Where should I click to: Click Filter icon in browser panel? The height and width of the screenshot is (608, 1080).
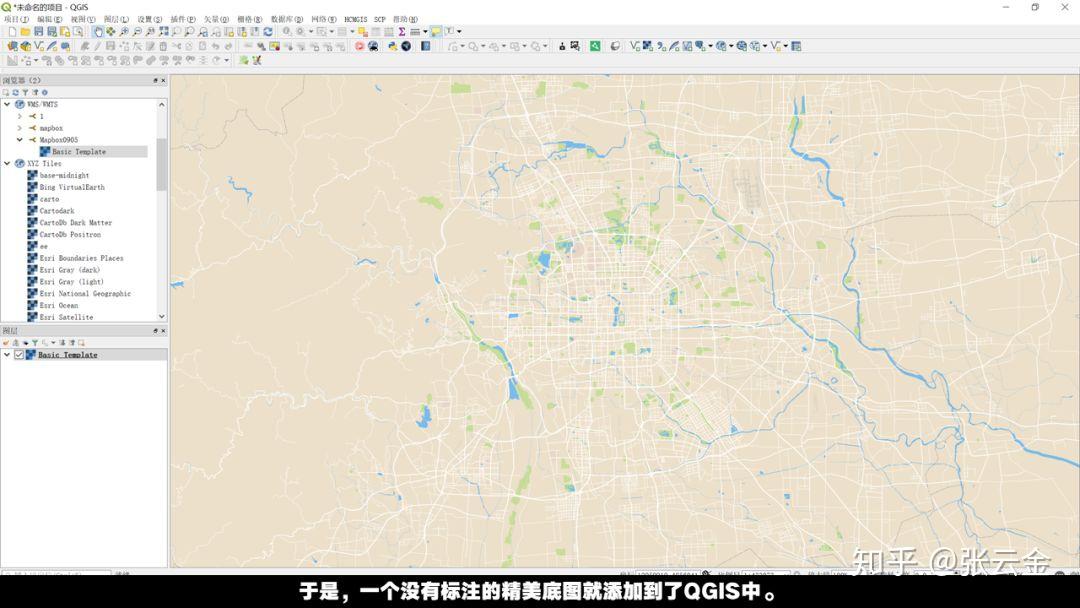click(25, 92)
